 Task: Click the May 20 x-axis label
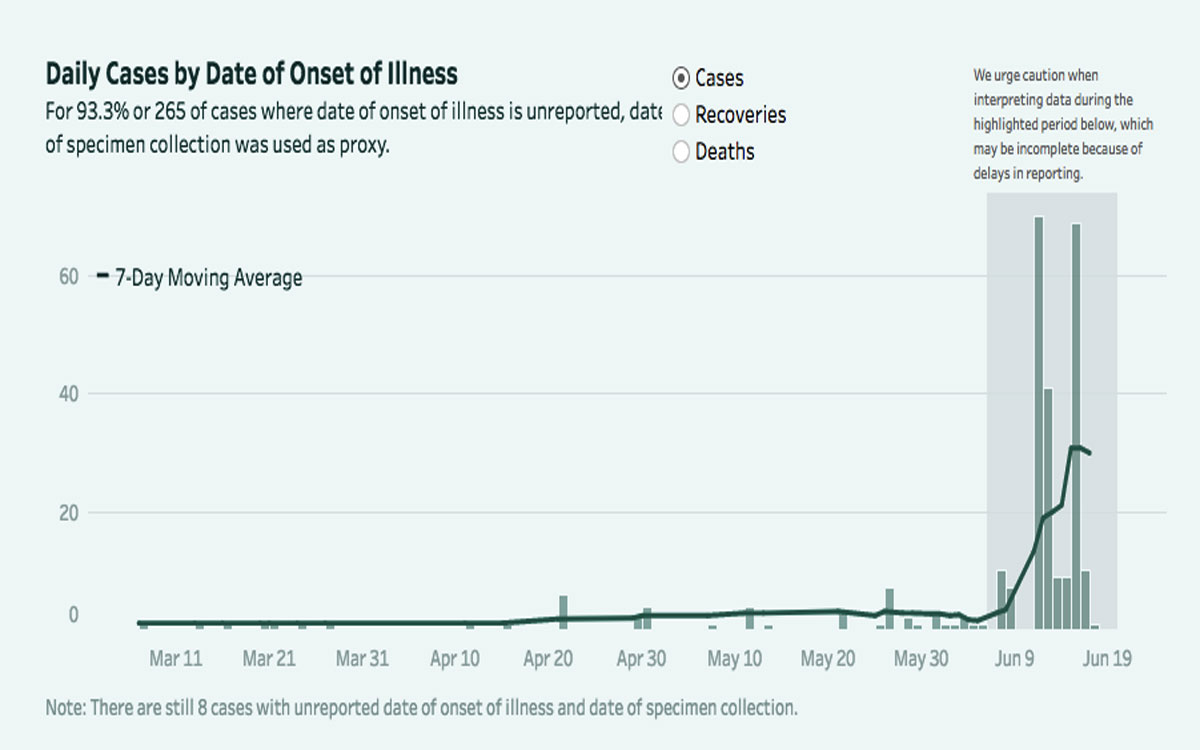point(829,659)
